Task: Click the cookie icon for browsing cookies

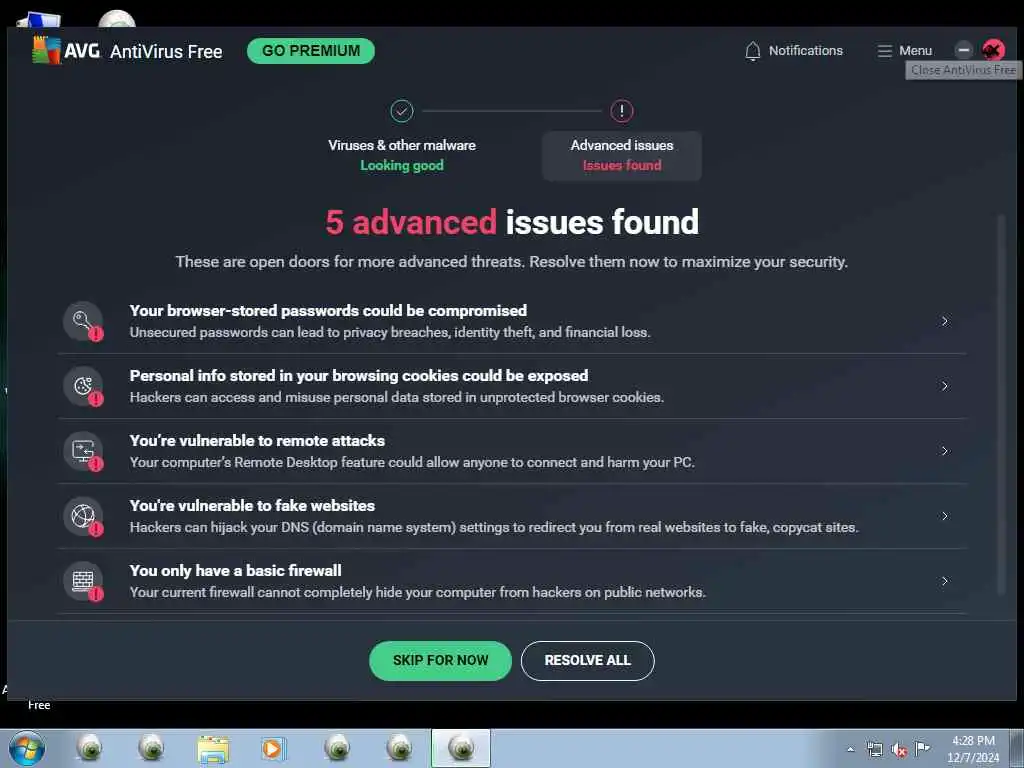Action: (83, 385)
